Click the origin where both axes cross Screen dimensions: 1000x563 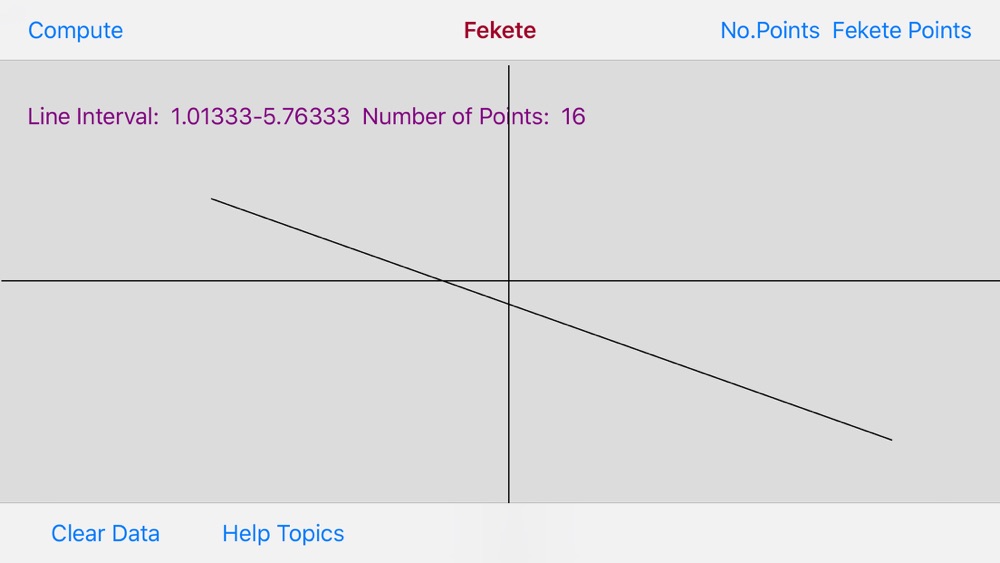tap(509, 281)
